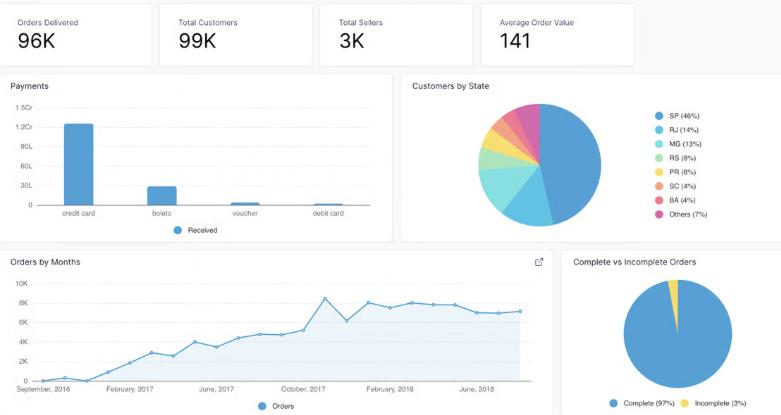Click the PR legend yellow dot
The image size is (781, 415).
(659, 172)
